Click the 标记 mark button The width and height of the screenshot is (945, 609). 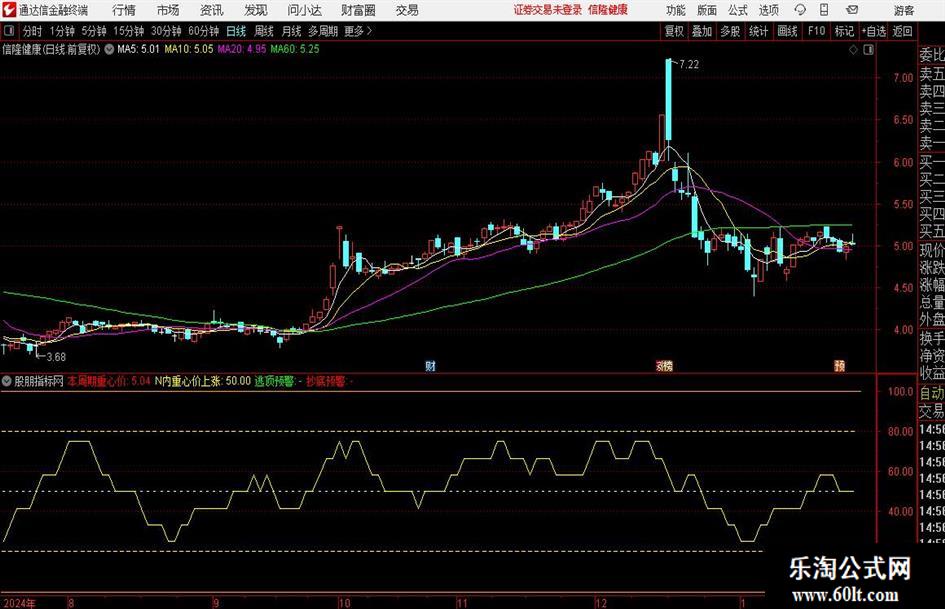844,31
